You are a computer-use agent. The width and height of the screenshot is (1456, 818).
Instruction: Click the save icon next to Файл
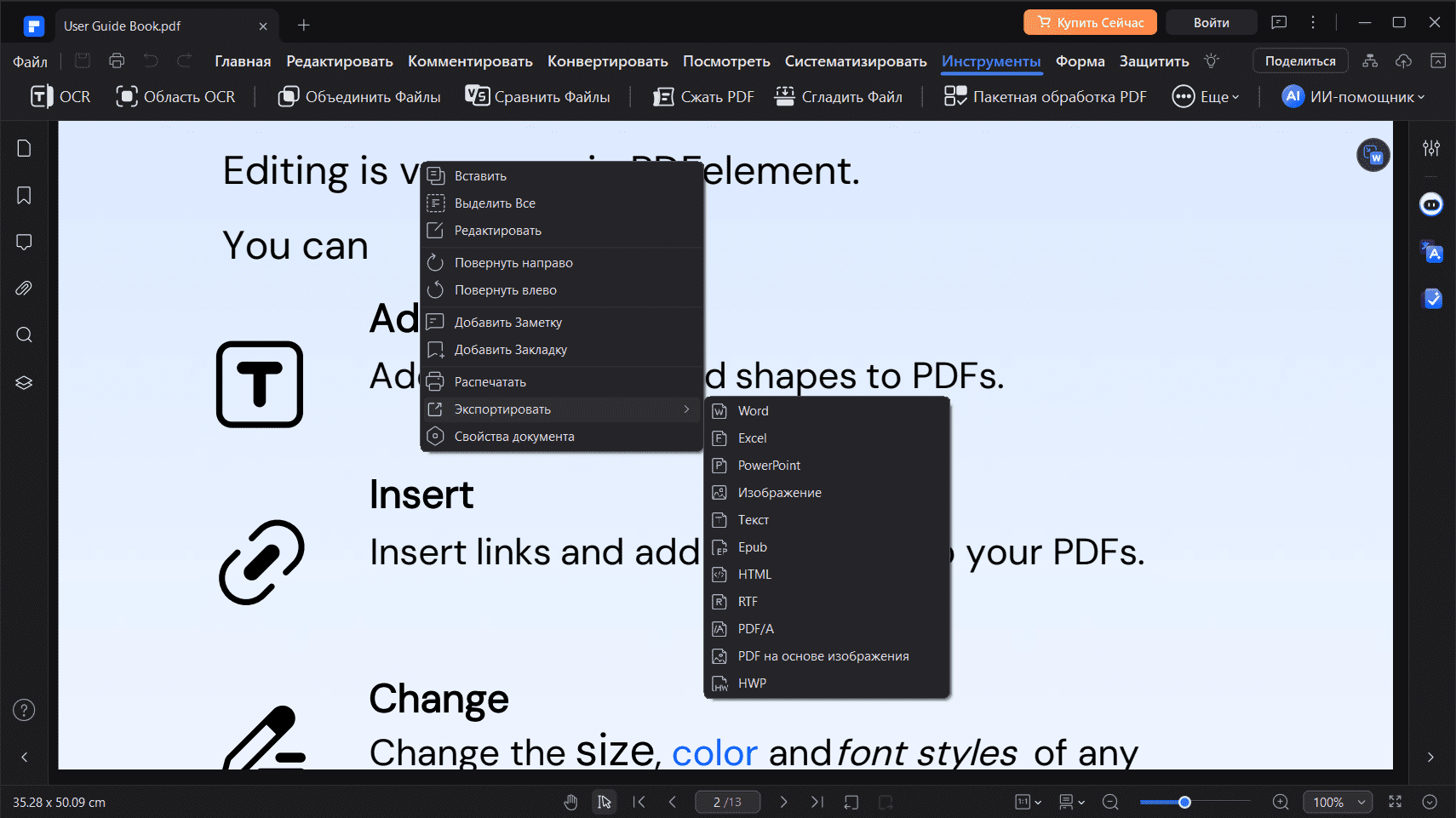(83, 60)
